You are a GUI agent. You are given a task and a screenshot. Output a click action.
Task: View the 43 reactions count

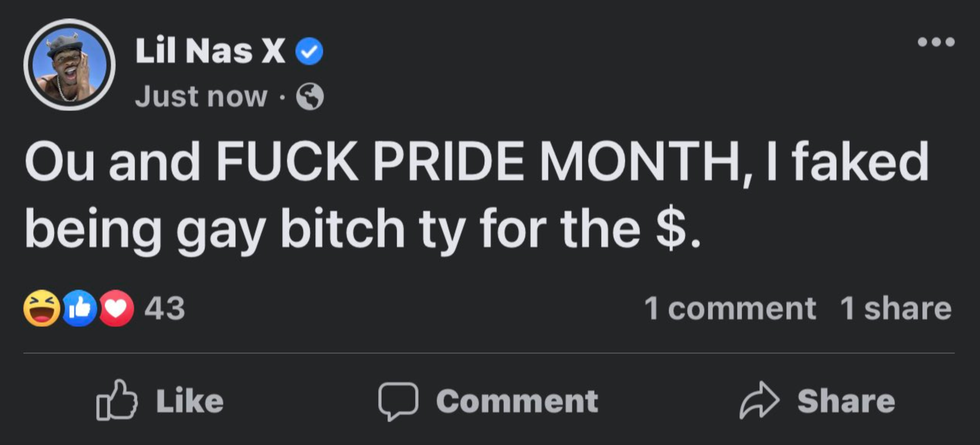tap(164, 309)
